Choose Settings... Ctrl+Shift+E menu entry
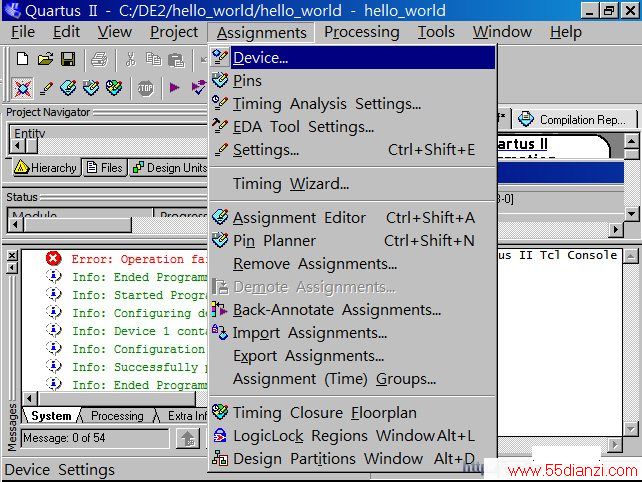This screenshot has width=642, height=482. coord(353,150)
